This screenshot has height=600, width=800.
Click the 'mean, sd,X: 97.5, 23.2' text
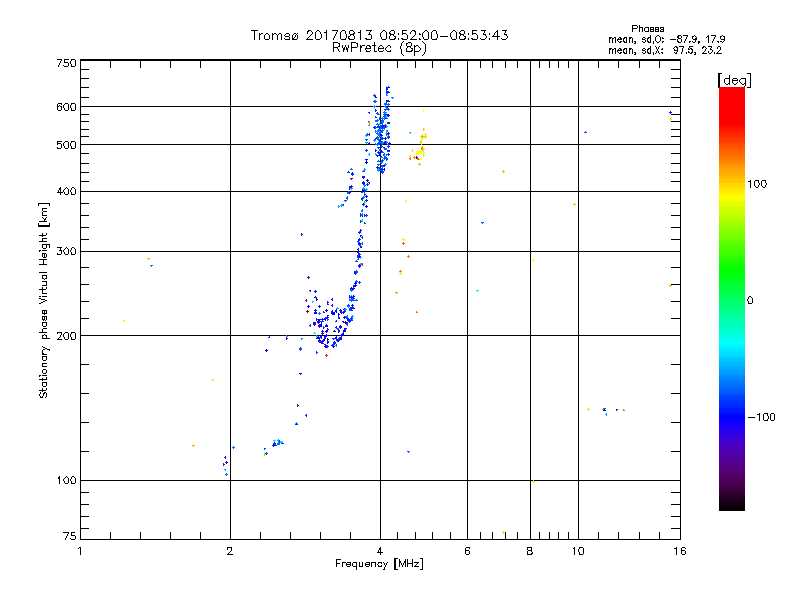click(x=665, y=50)
